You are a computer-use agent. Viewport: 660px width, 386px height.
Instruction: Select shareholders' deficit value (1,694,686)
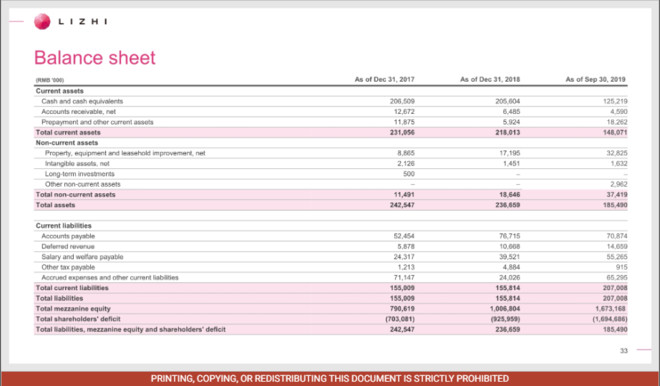[x=610, y=319]
